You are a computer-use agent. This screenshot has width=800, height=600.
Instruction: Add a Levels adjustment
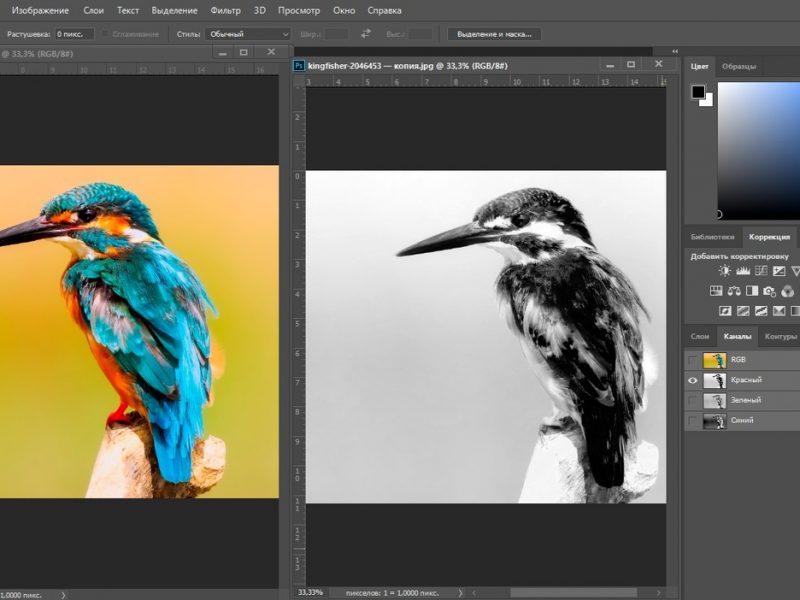[x=742, y=271]
